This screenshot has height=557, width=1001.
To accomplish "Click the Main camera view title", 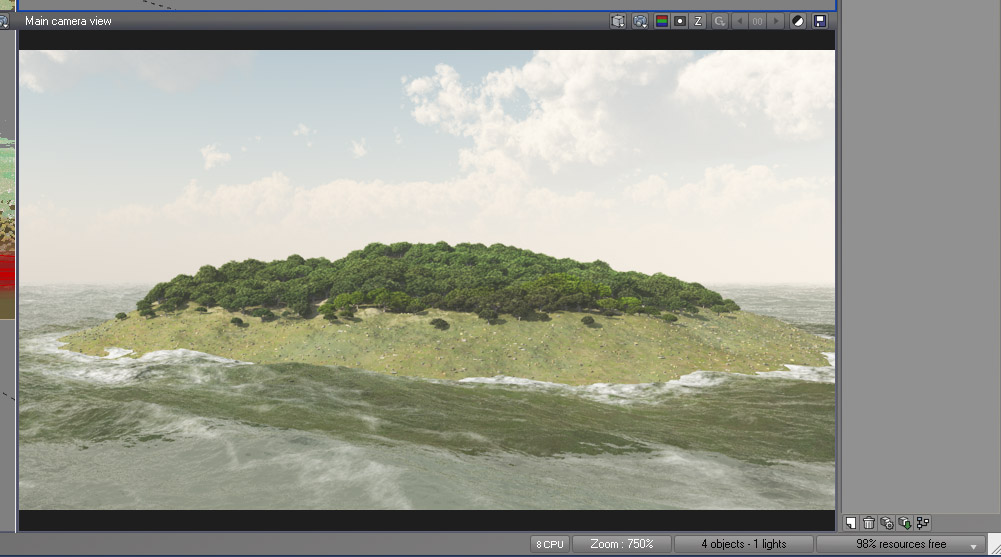I will coord(68,21).
